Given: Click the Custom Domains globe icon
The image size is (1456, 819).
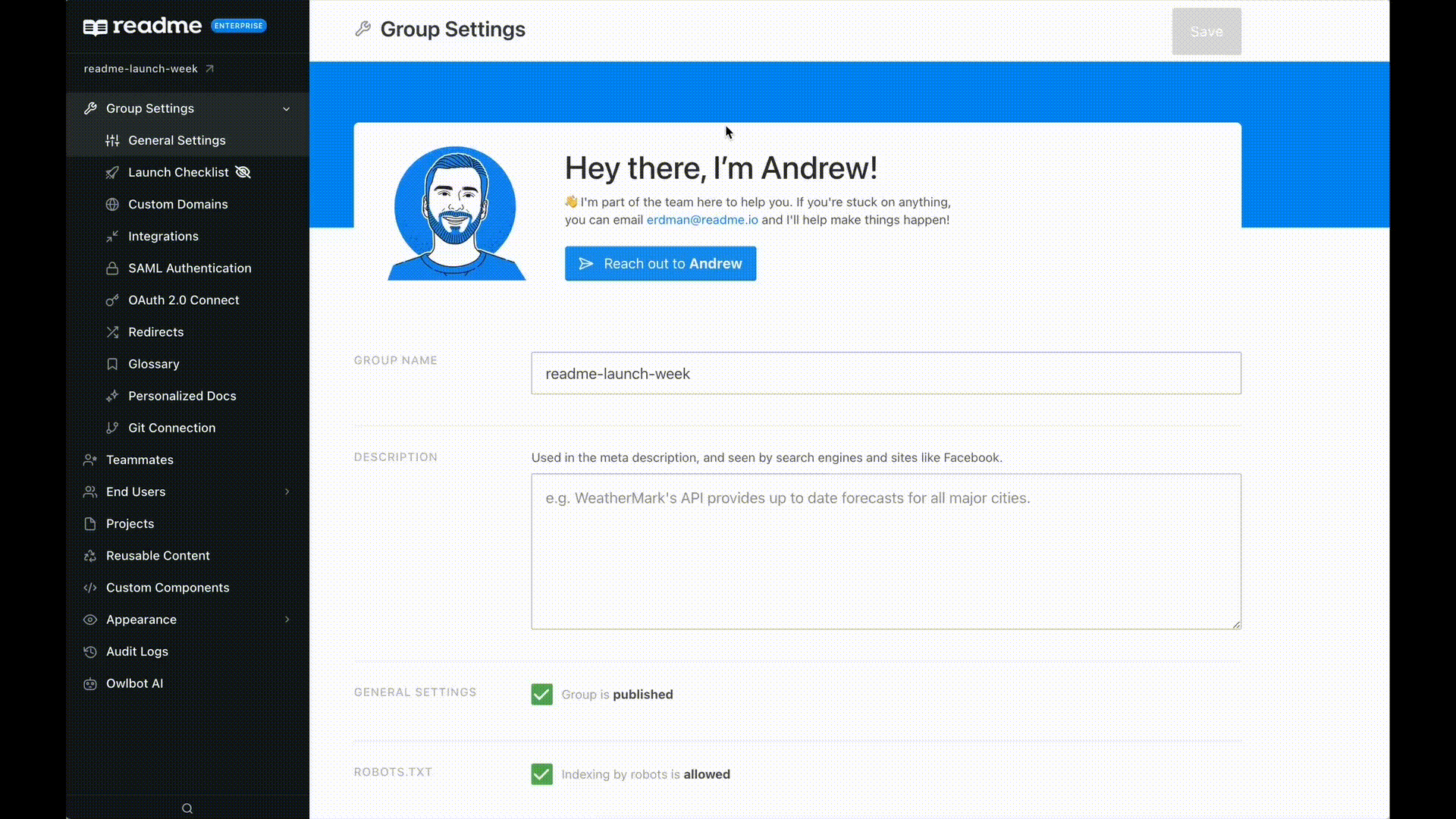Looking at the screenshot, I should click(x=112, y=204).
